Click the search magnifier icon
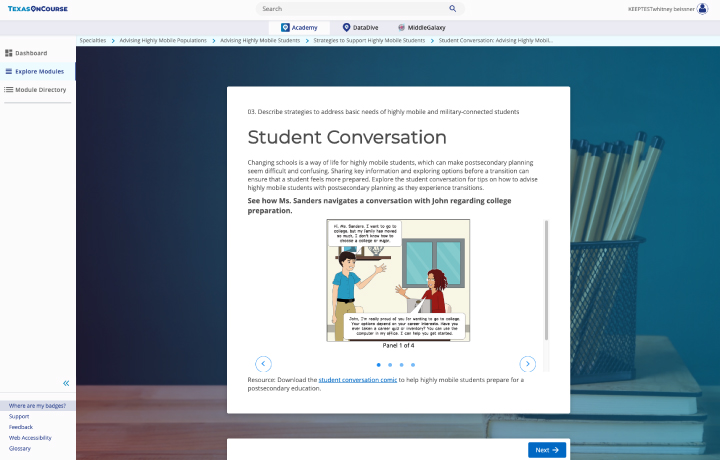 (x=452, y=8)
